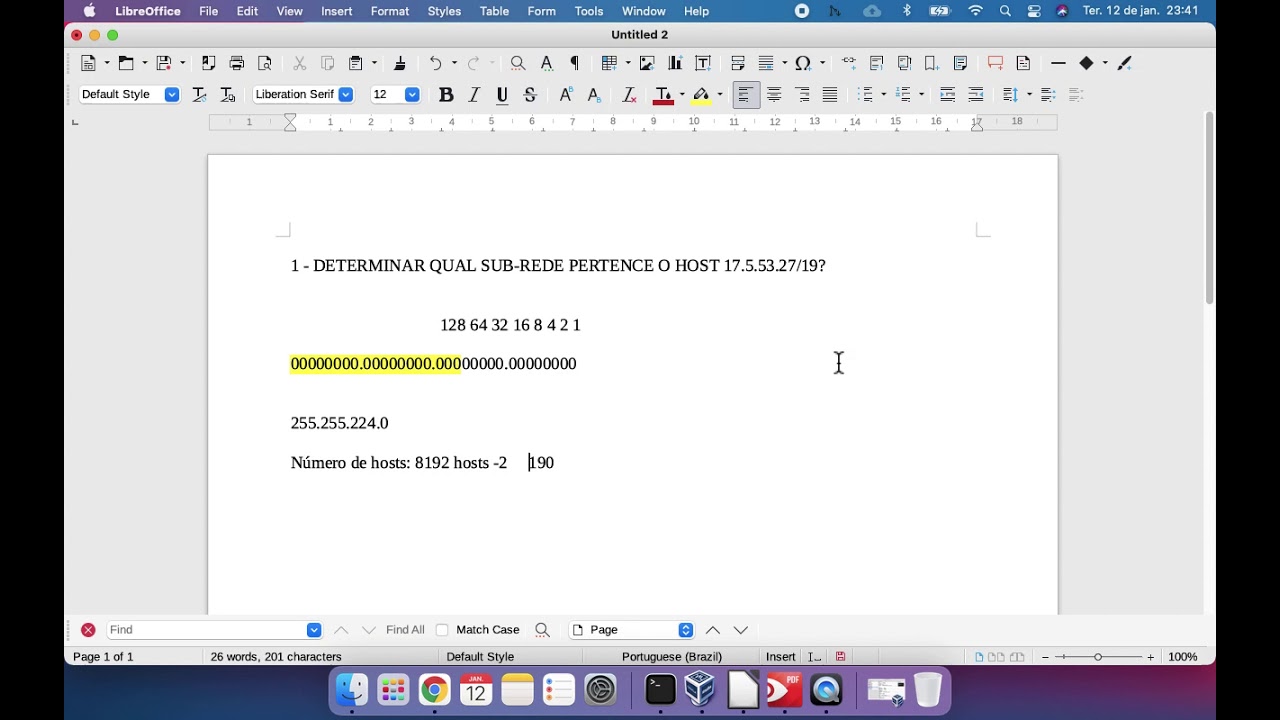Open the highlighting color dropdown arrow
This screenshot has width=1280, height=720.
tap(719, 95)
